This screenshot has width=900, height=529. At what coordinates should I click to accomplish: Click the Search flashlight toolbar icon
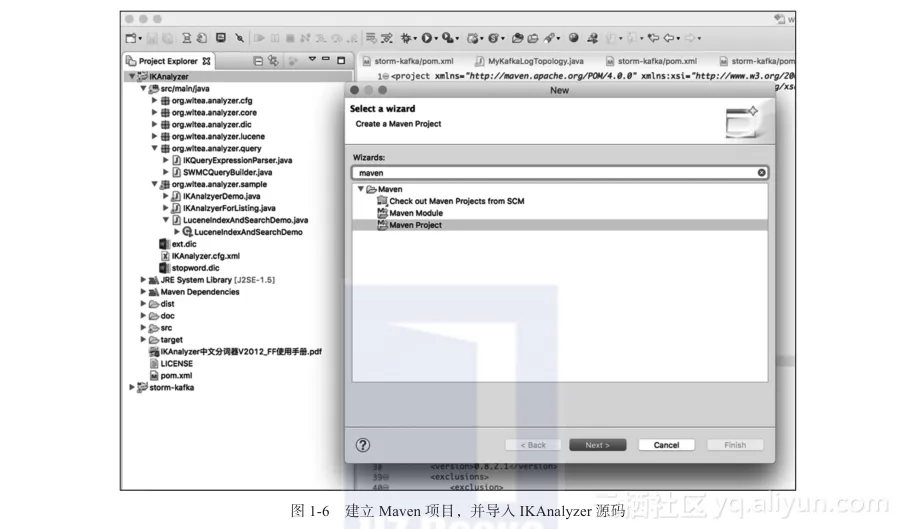point(549,38)
